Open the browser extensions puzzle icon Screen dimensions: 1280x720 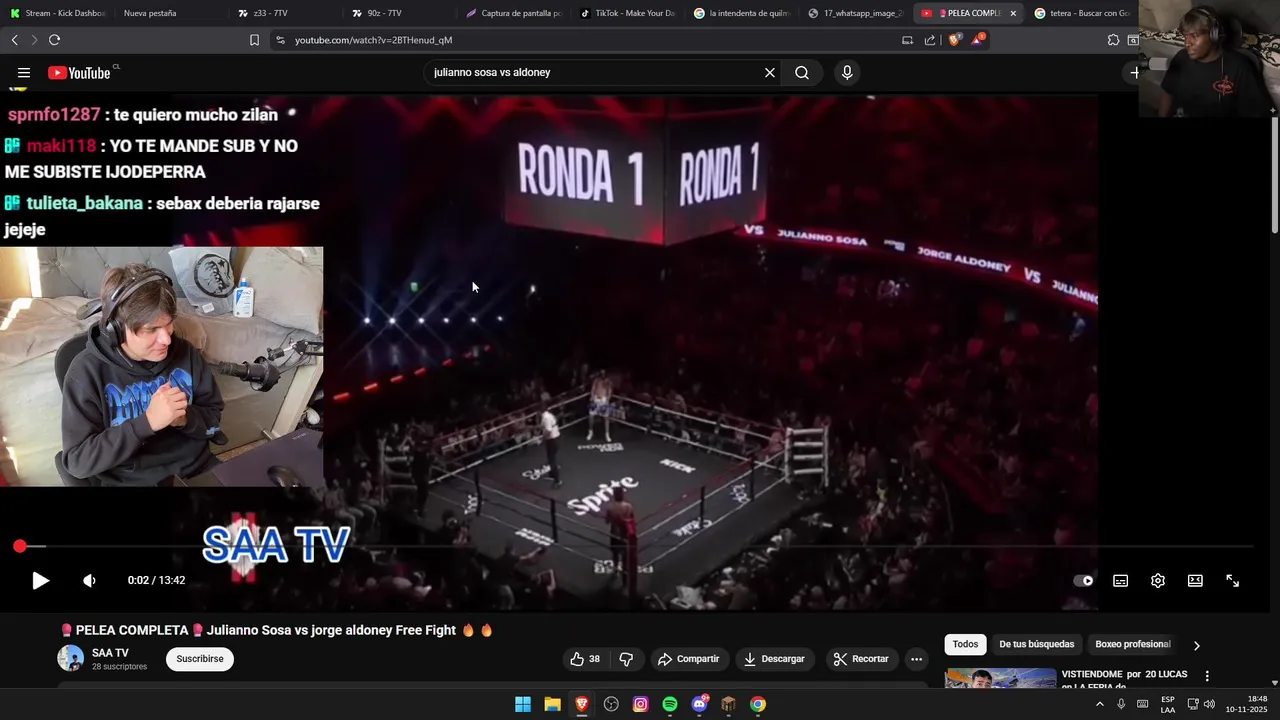[x=1113, y=40]
